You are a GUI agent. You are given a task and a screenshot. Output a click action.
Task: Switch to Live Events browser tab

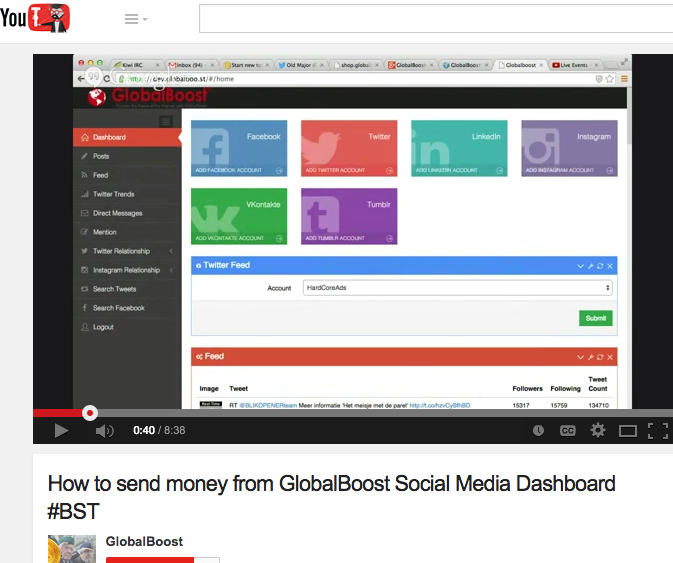pyautogui.click(x=576, y=65)
